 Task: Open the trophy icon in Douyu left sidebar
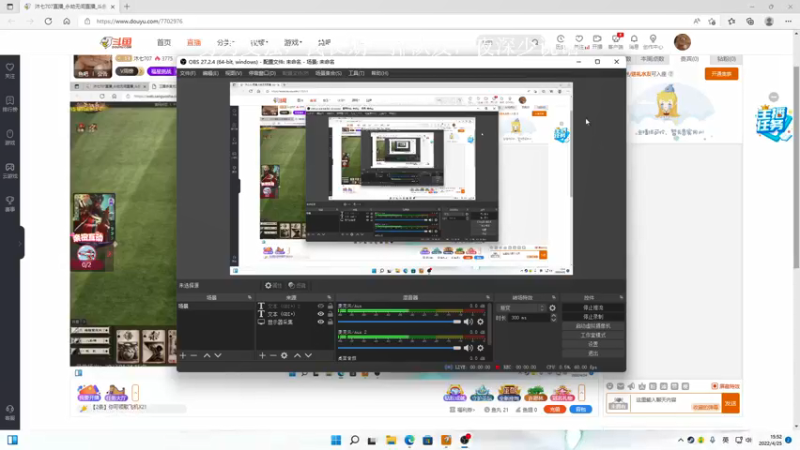click(10, 204)
